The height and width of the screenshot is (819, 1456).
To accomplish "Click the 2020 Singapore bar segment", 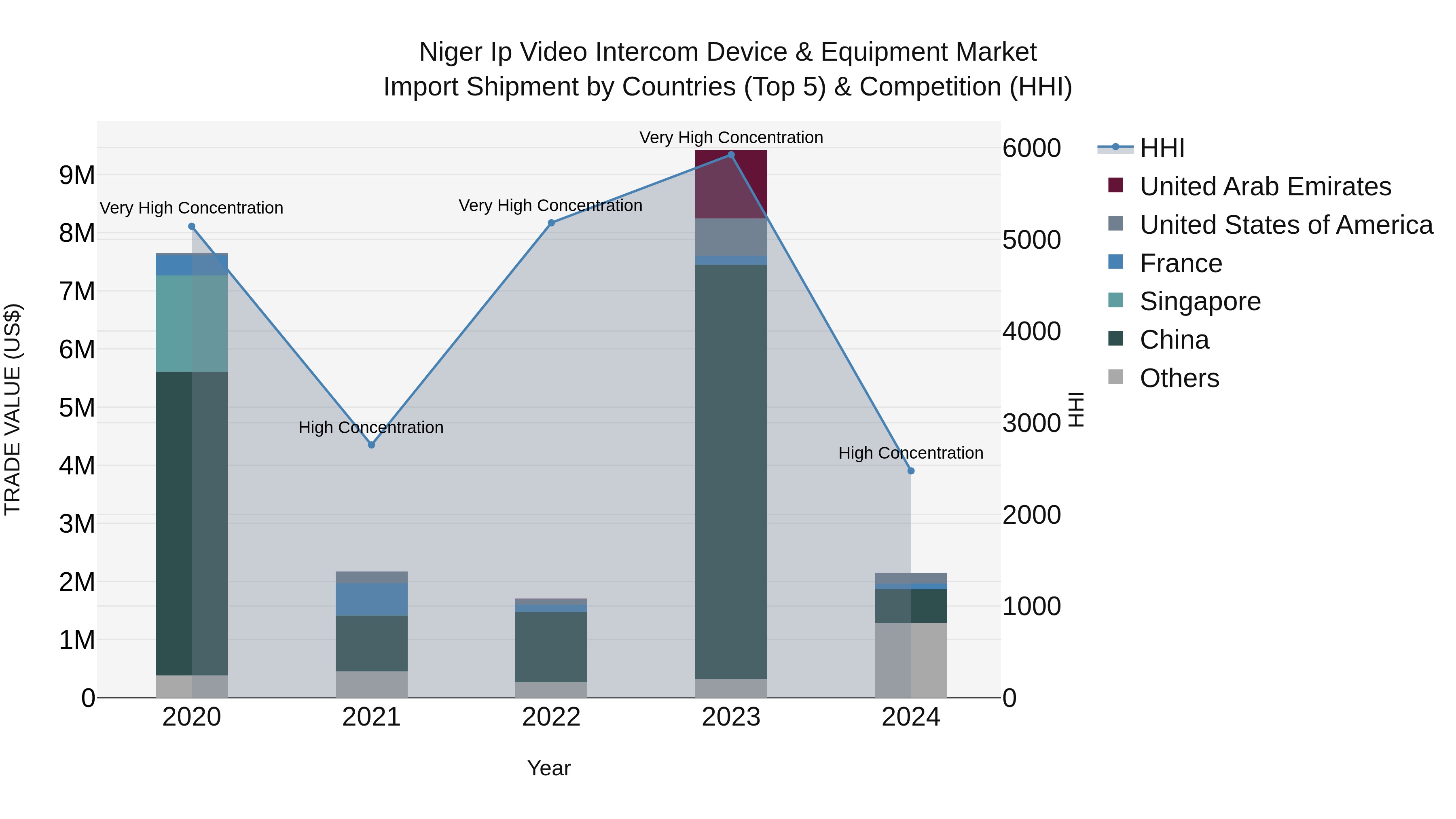I will click(192, 323).
